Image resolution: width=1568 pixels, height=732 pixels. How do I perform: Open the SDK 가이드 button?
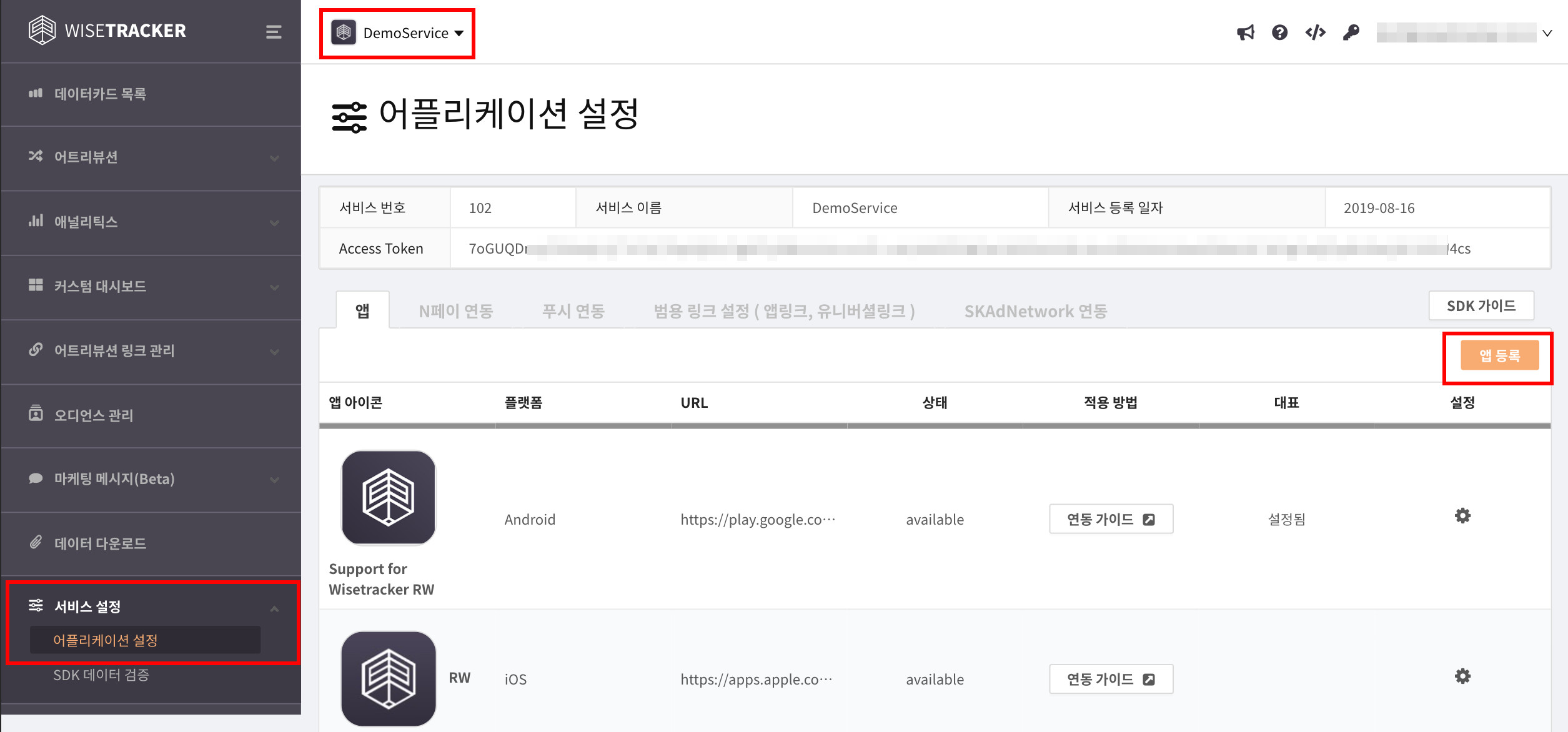[x=1481, y=306]
